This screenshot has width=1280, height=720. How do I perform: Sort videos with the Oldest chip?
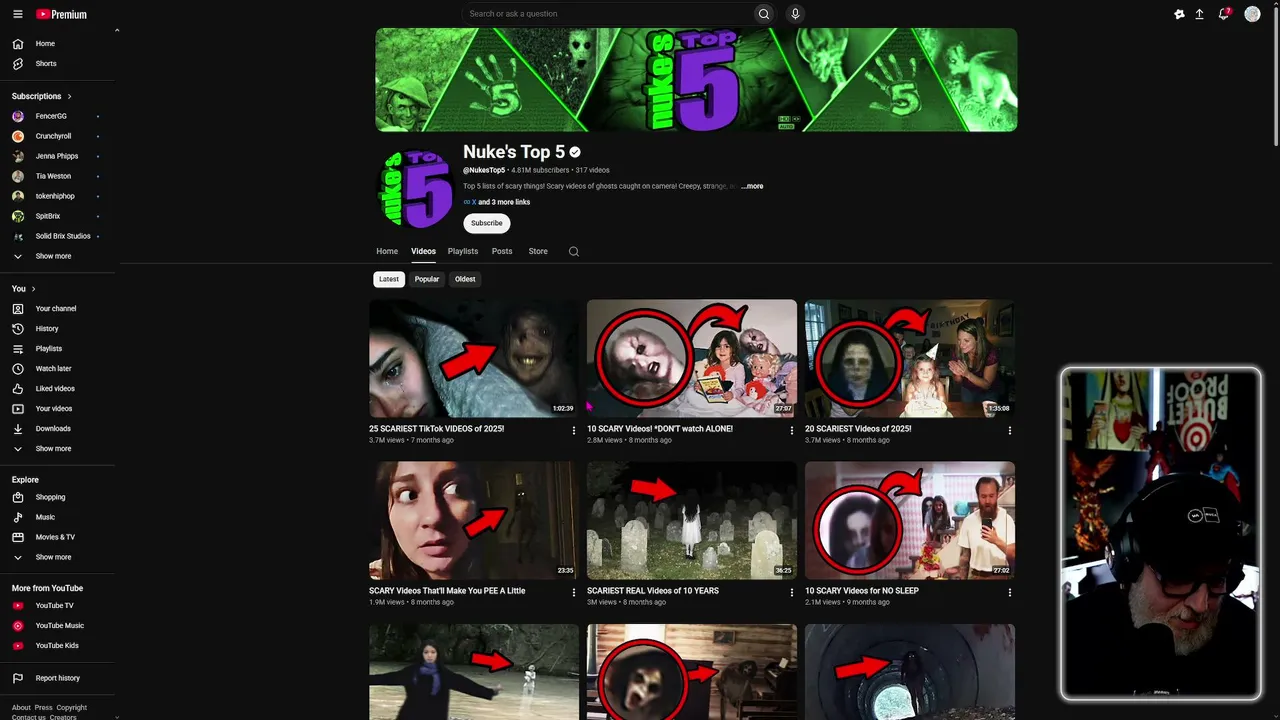pyautogui.click(x=465, y=279)
